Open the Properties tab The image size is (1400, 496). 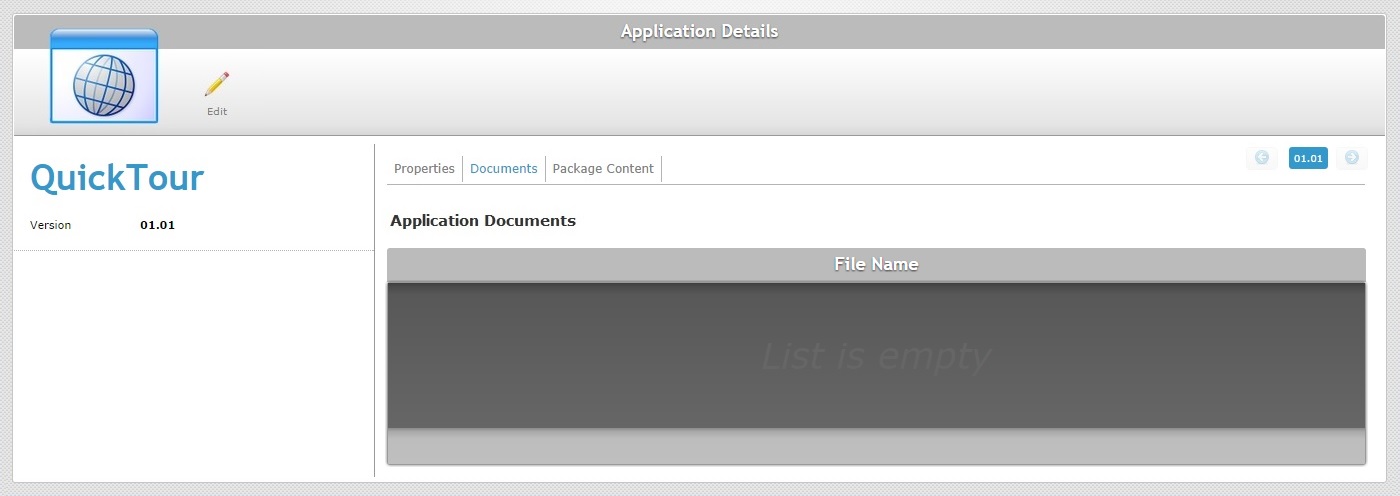[424, 169]
